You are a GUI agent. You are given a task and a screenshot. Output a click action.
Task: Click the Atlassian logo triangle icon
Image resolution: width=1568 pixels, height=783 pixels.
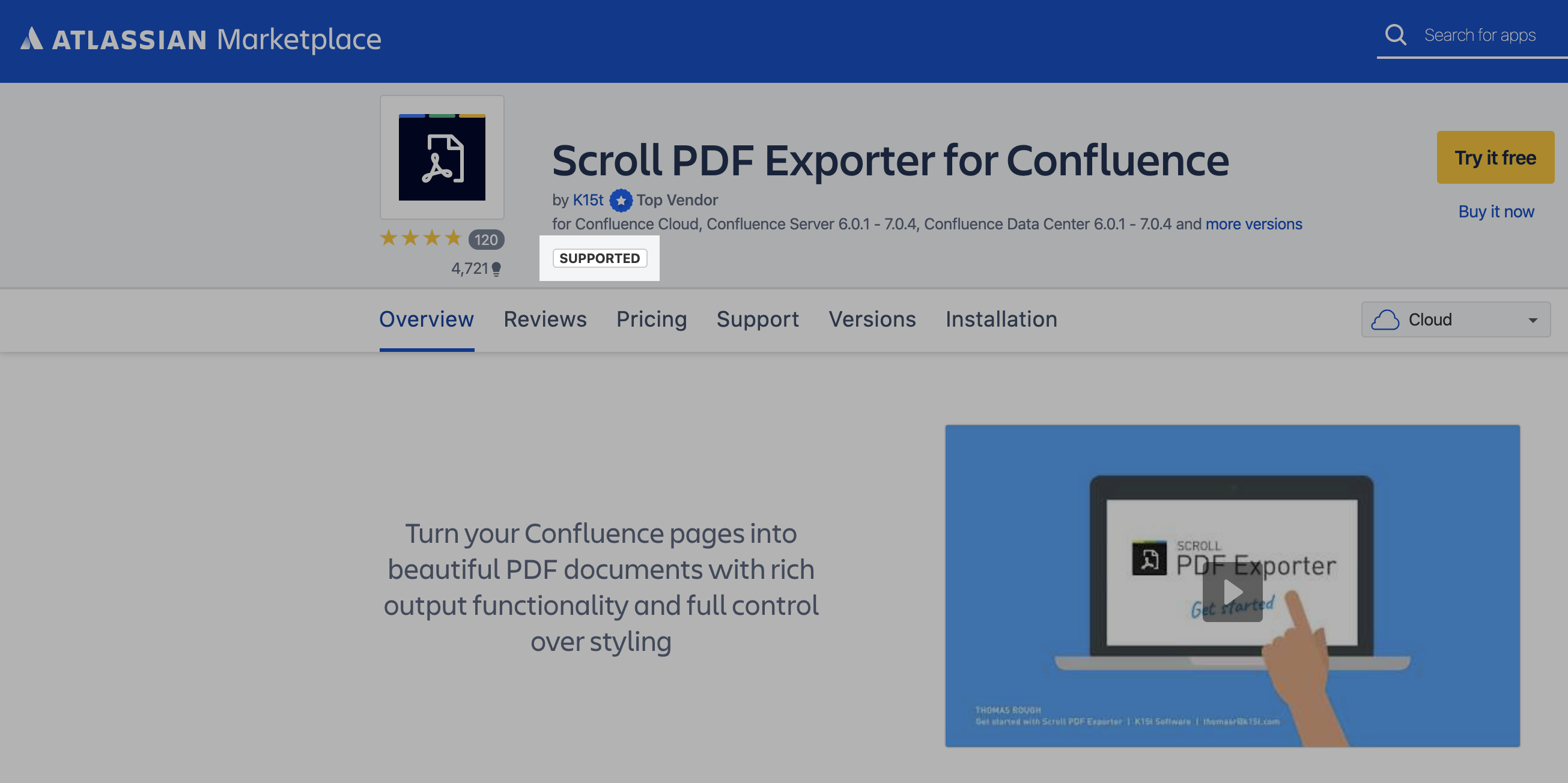(32, 38)
